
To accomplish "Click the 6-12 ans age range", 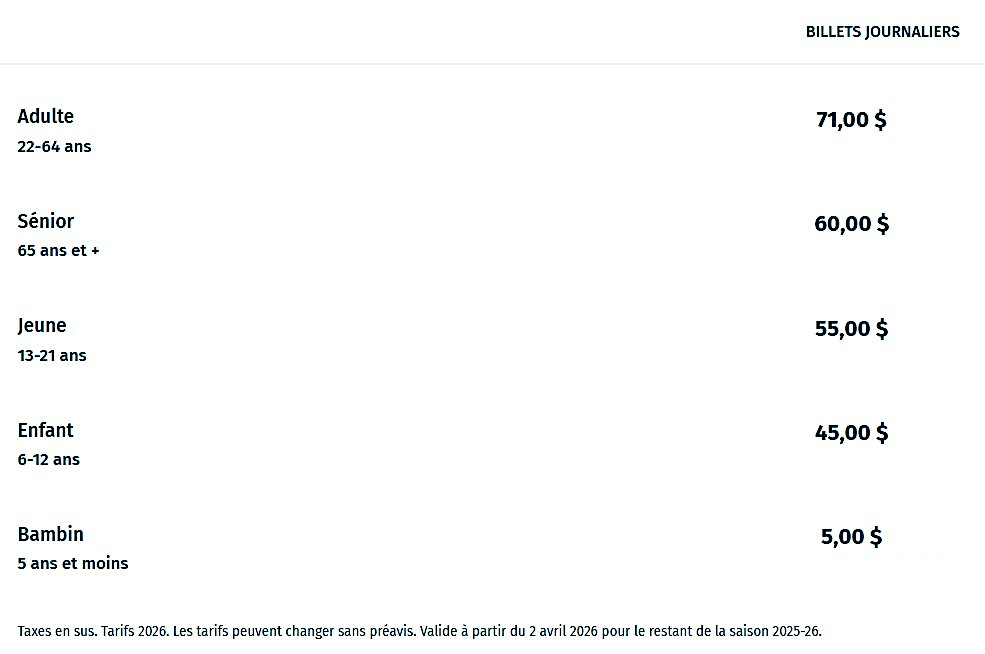I will coord(48,460).
